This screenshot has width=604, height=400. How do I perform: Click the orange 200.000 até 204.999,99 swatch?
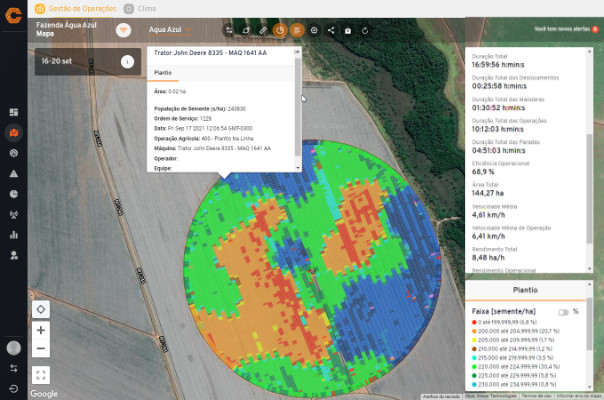474,331
